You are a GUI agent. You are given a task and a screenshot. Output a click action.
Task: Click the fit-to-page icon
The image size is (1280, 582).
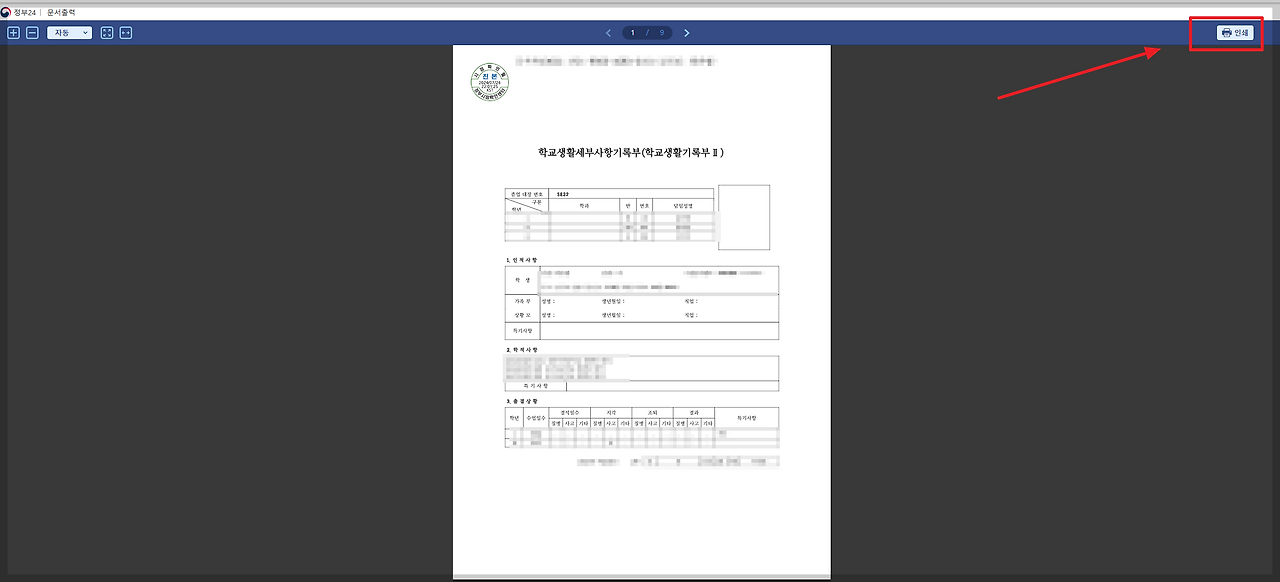(107, 33)
